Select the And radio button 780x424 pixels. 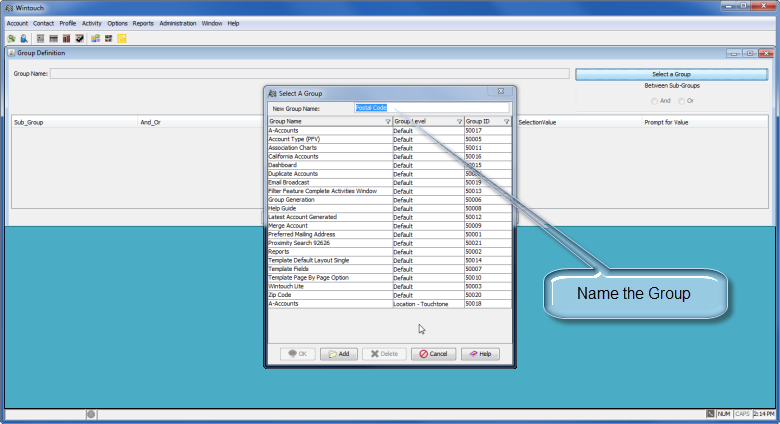655,100
